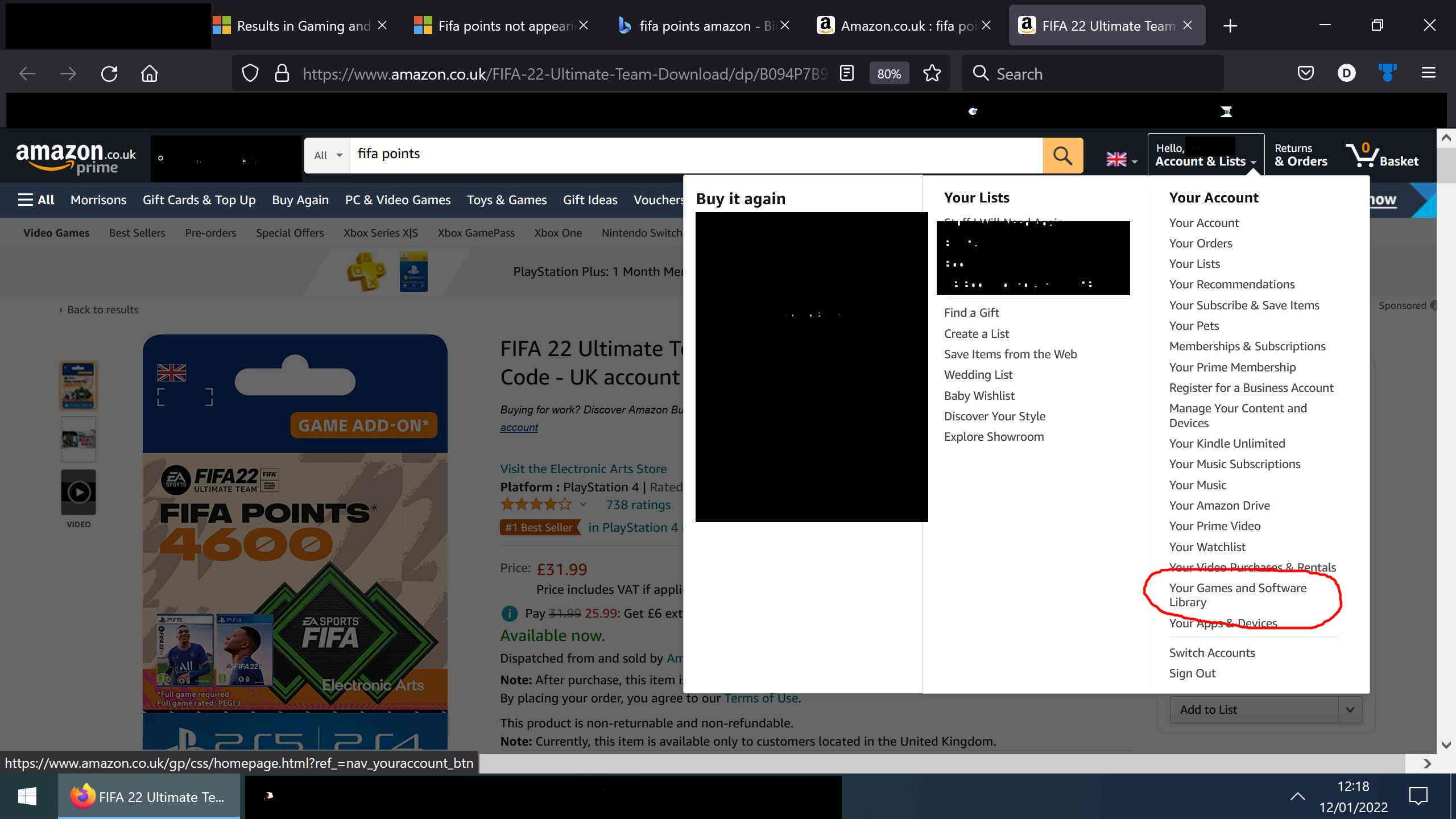Viewport: 1456px width, 819px height.
Task: Expand Account & Lists dropdown menu
Action: [x=1205, y=155]
